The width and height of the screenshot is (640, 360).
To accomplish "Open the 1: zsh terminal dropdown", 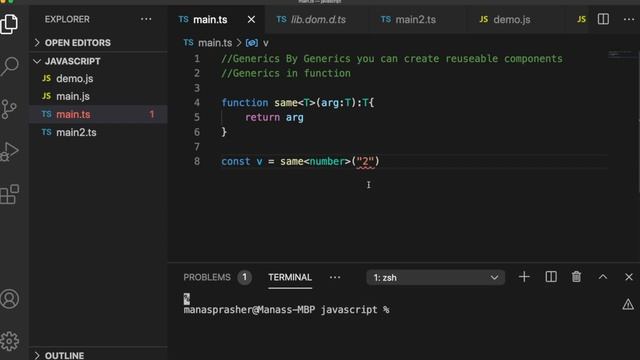I will pyautogui.click(x=436, y=278).
